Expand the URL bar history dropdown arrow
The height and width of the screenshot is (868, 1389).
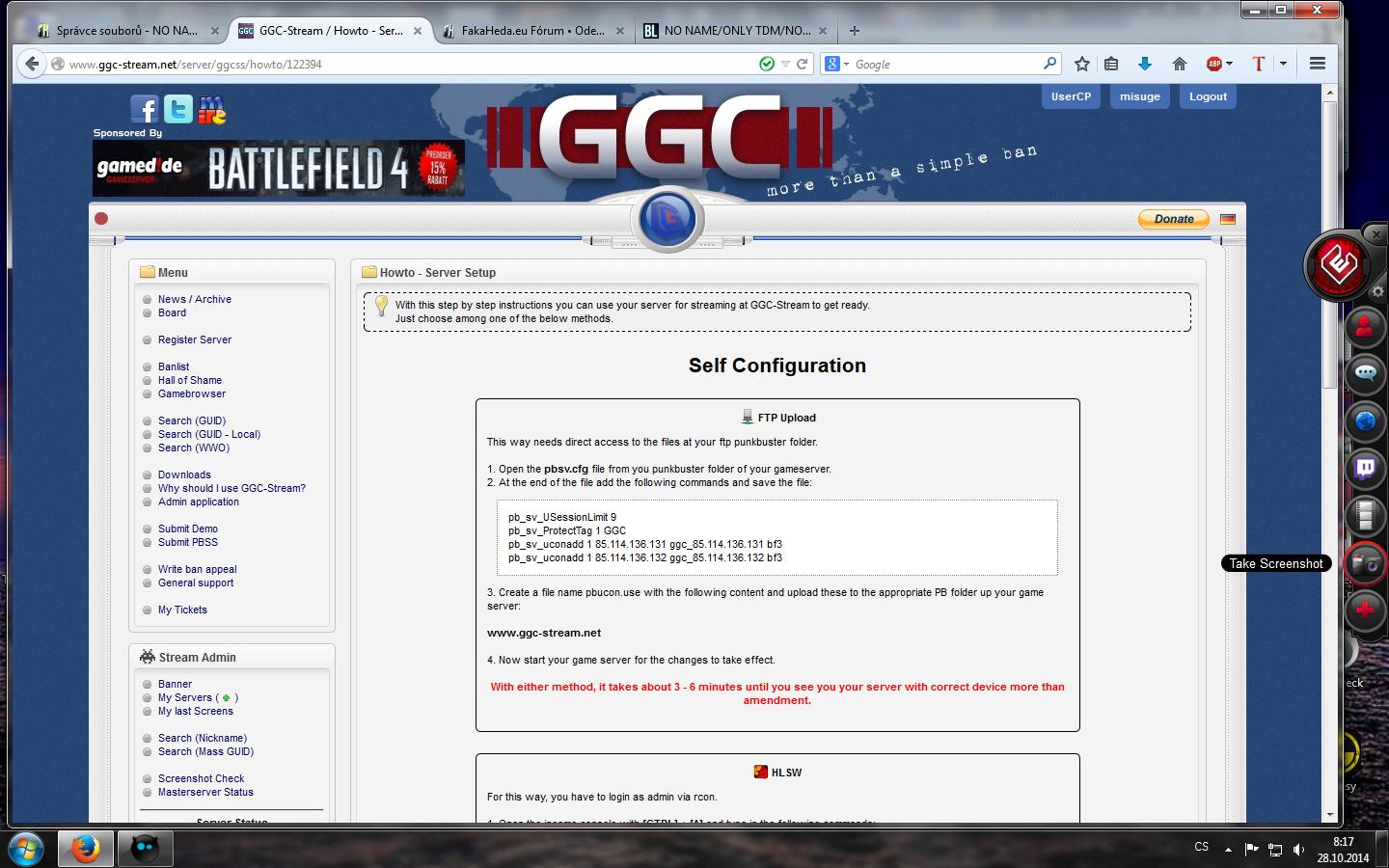pyautogui.click(x=785, y=64)
